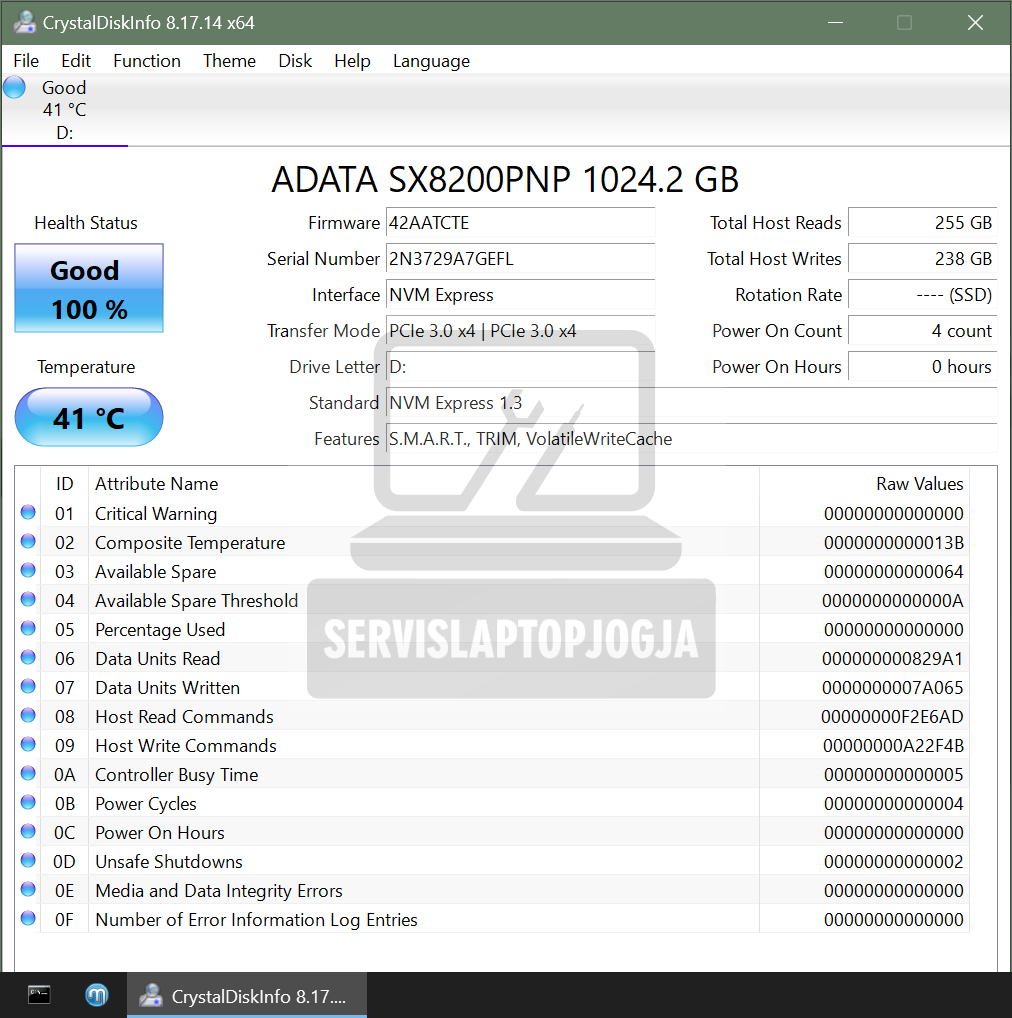
Task: Open the Help menu
Action: pos(352,61)
